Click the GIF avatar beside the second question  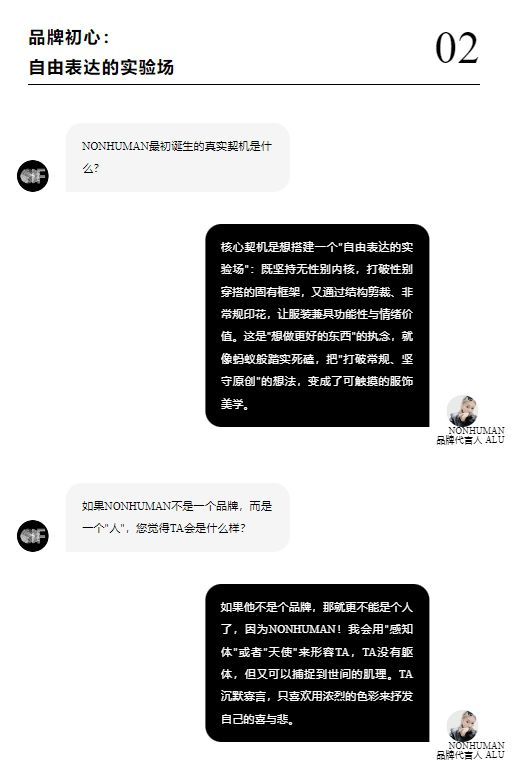[33, 536]
